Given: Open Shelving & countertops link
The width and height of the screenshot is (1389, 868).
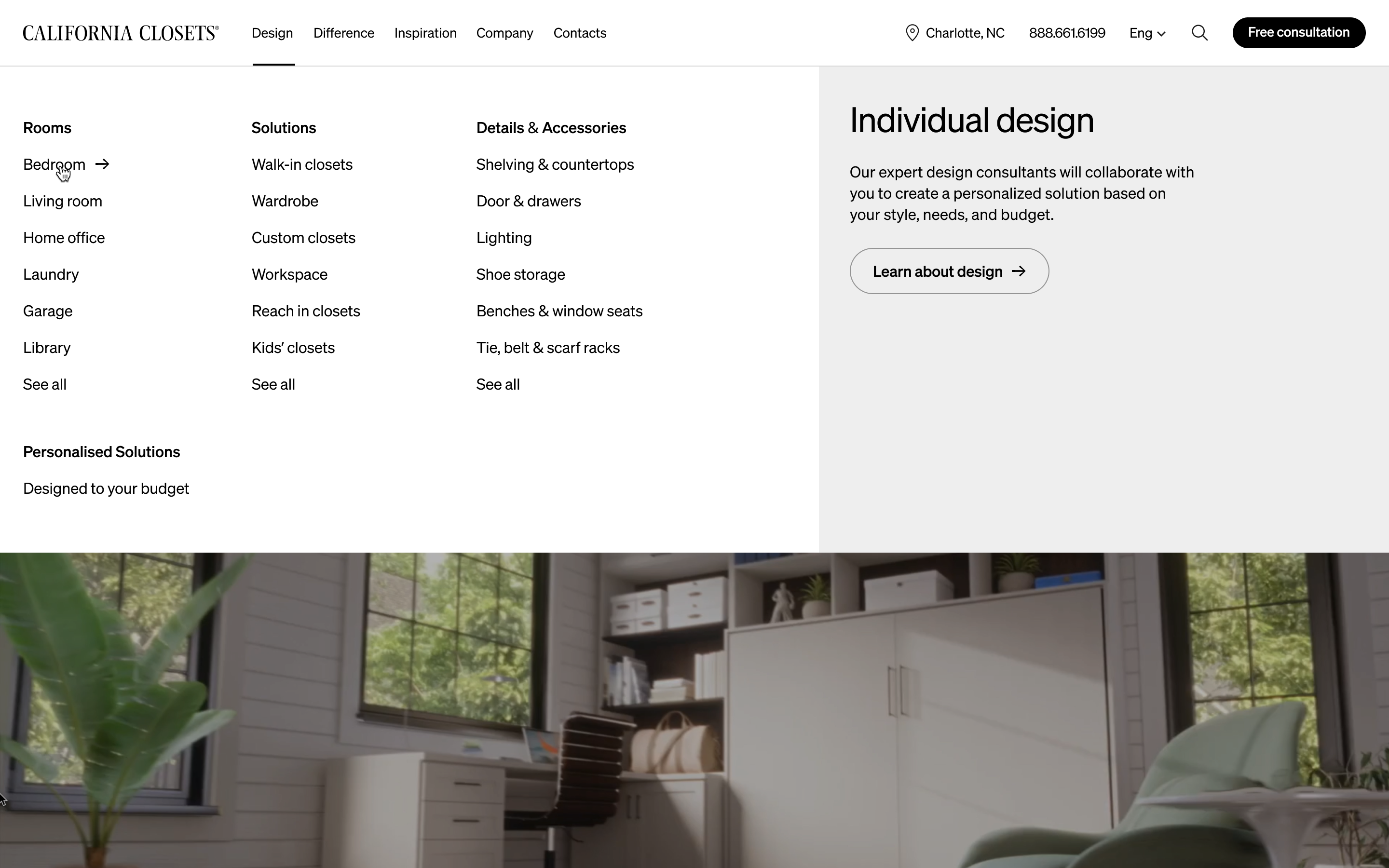Looking at the screenshot, I should 555,164.
